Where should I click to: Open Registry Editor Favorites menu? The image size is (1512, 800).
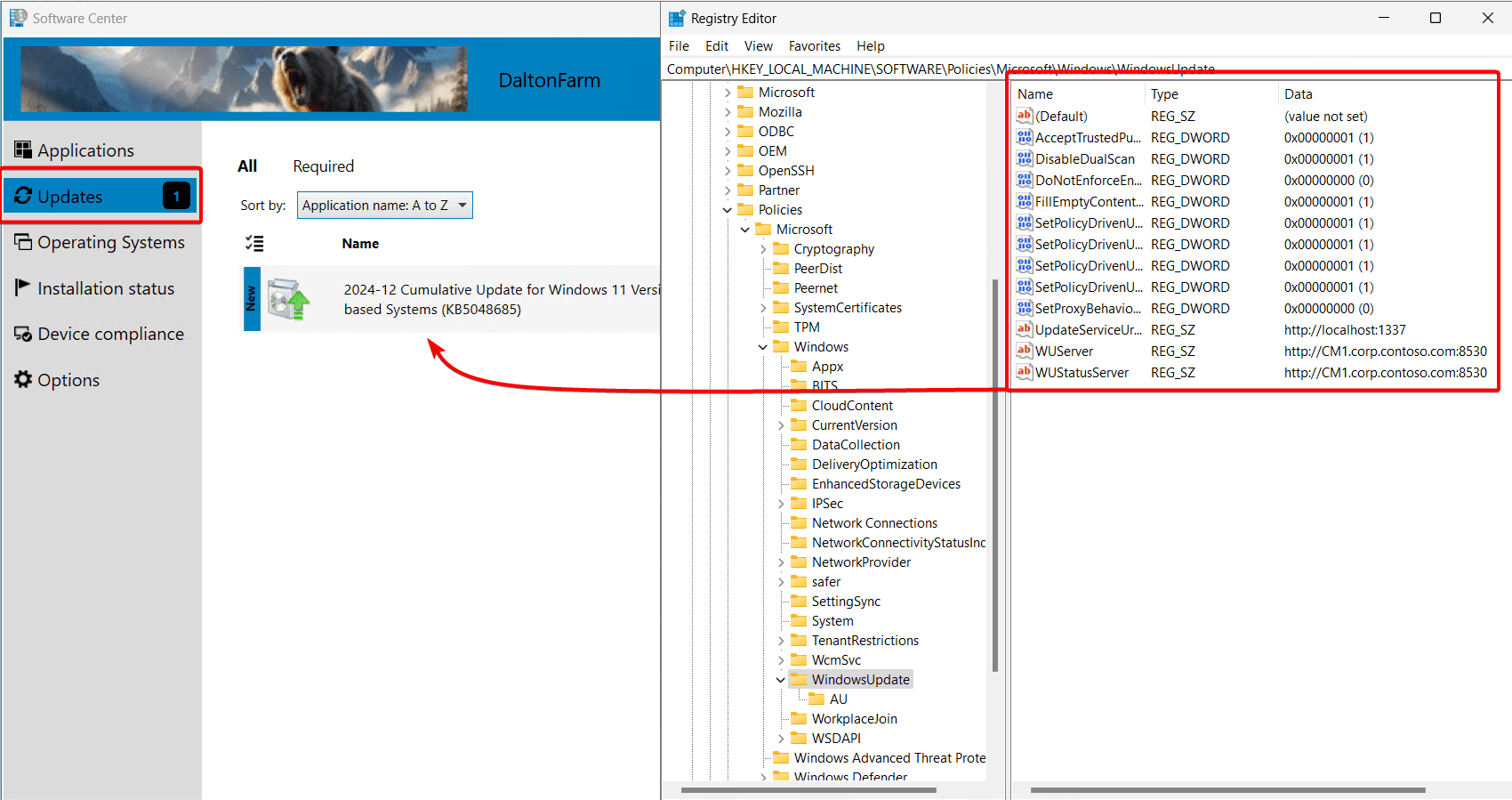[x=815, y=46]
